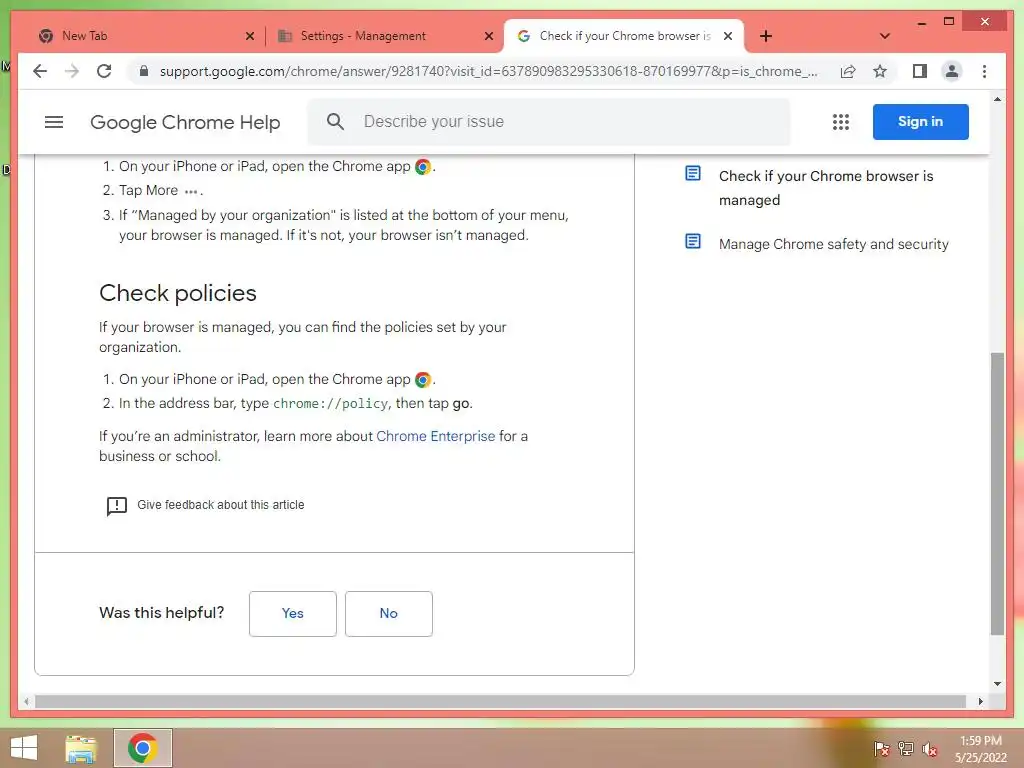This screenshot has height=768, width=1024.
Task: Close the New Tab tab
Action: click(249, 36)
